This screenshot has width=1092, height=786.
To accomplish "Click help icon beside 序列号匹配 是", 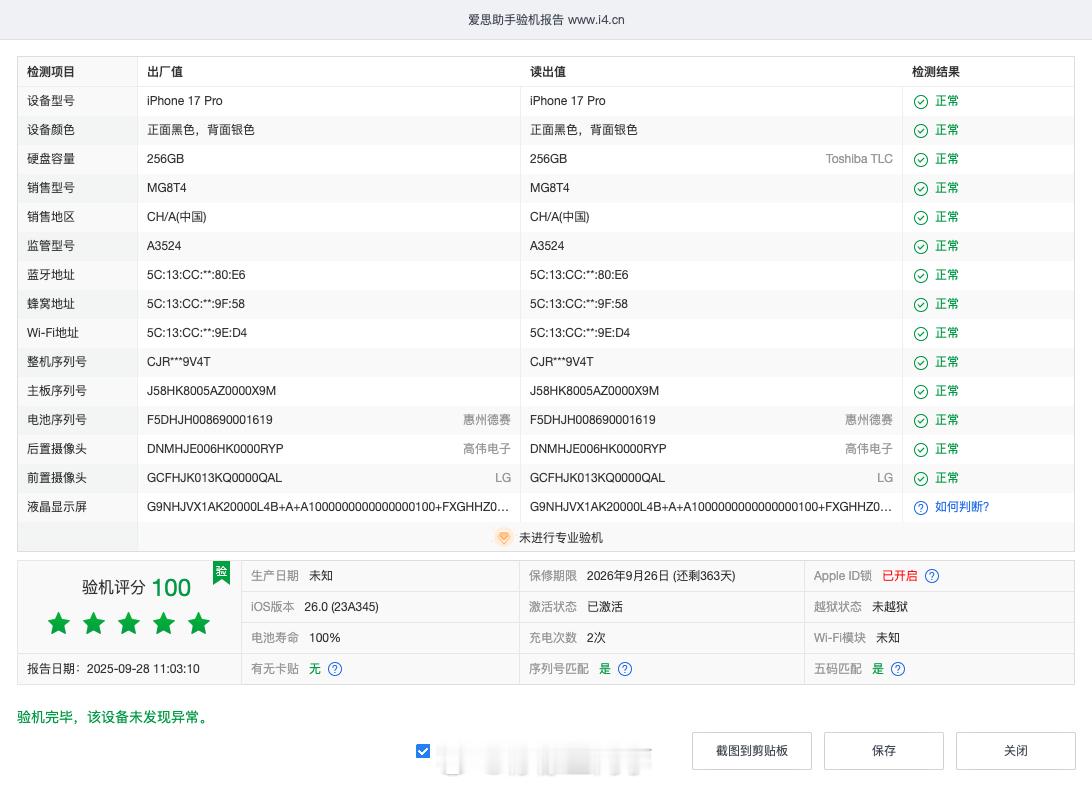I will tap(625, 669).
